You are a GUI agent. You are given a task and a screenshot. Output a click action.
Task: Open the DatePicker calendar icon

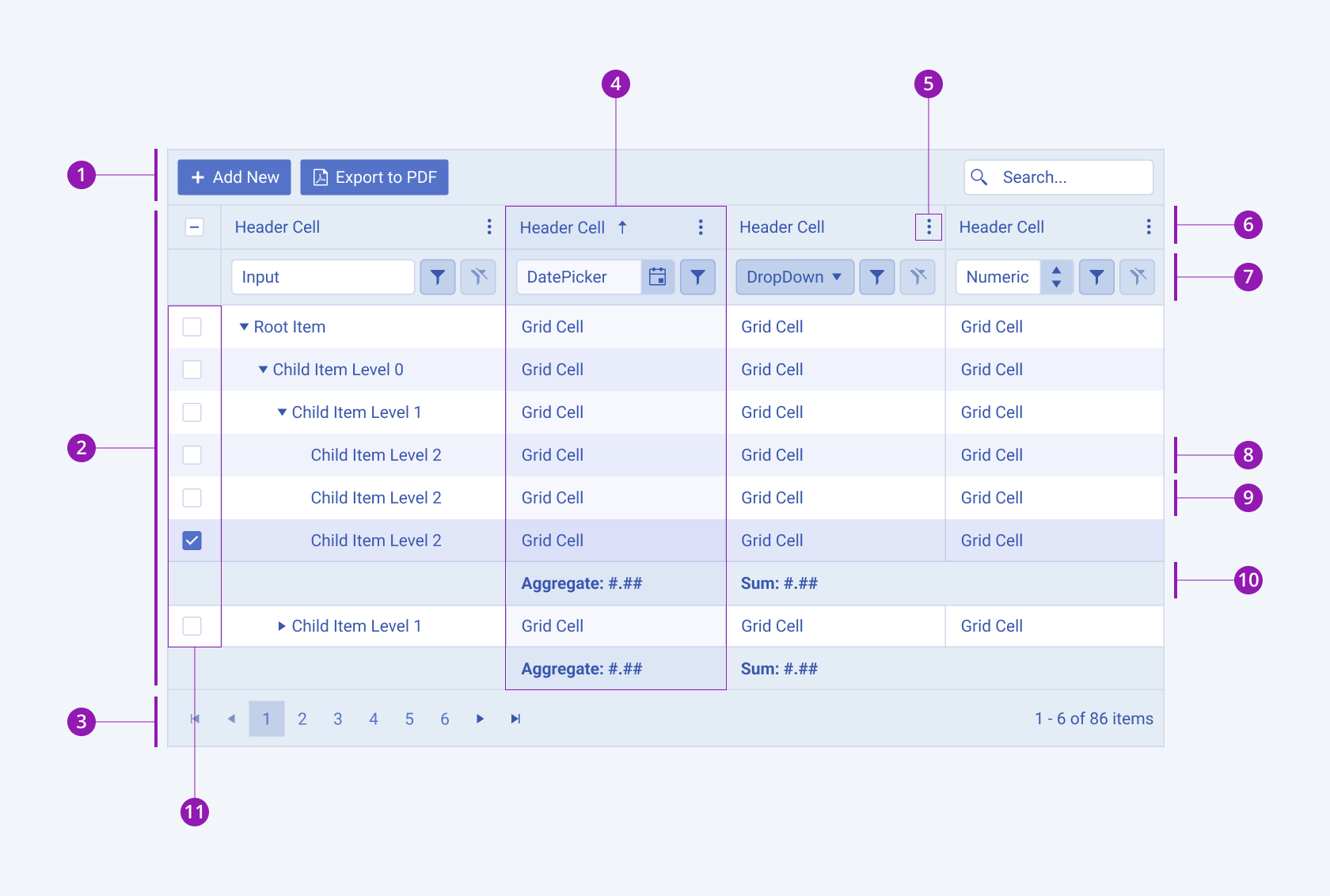[657, 277]
